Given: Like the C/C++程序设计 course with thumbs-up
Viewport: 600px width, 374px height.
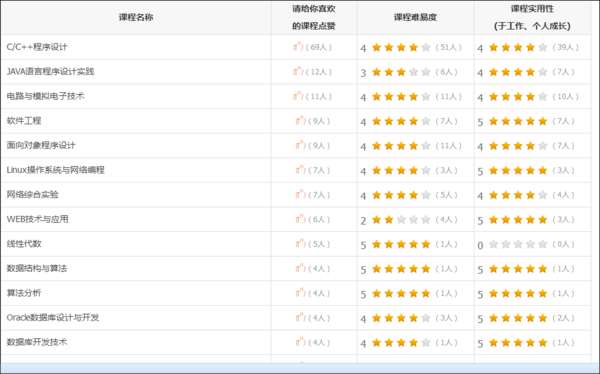Looking at the screenshot, I should point(298,47).
